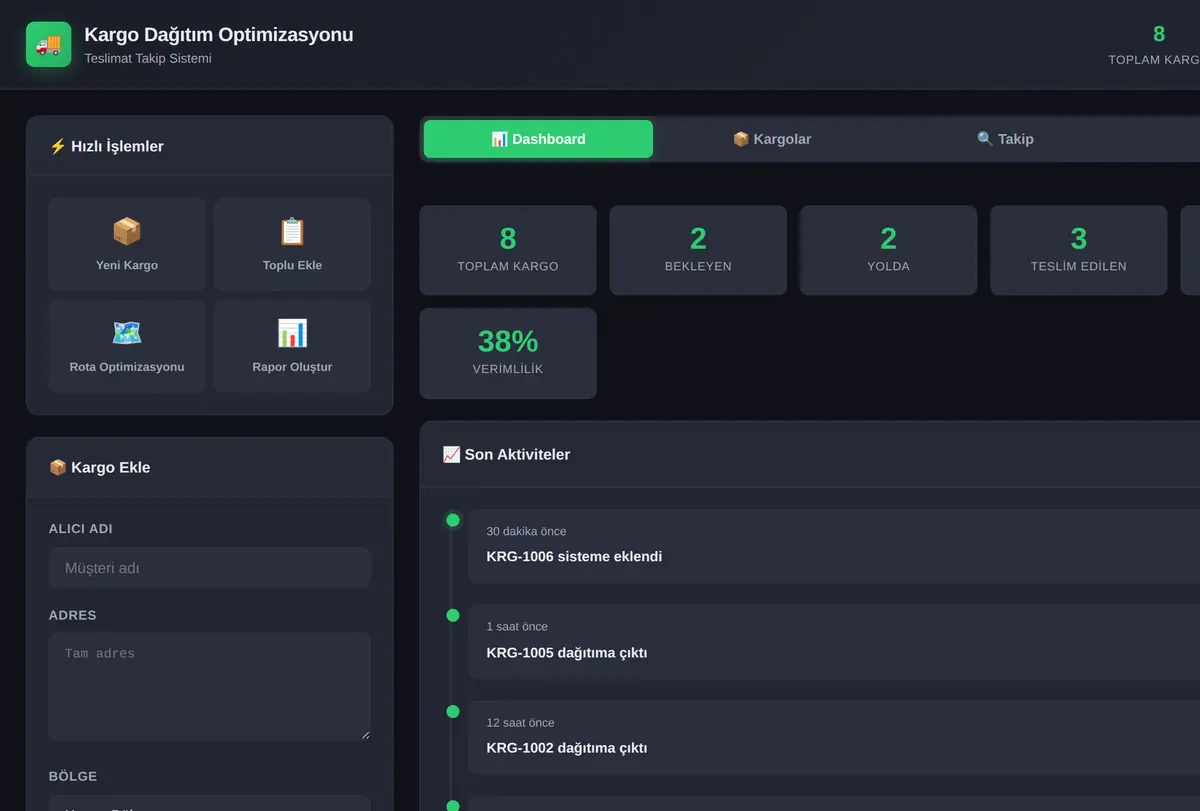
Task: Open the Yolda stat card
Action: point(888,250)
